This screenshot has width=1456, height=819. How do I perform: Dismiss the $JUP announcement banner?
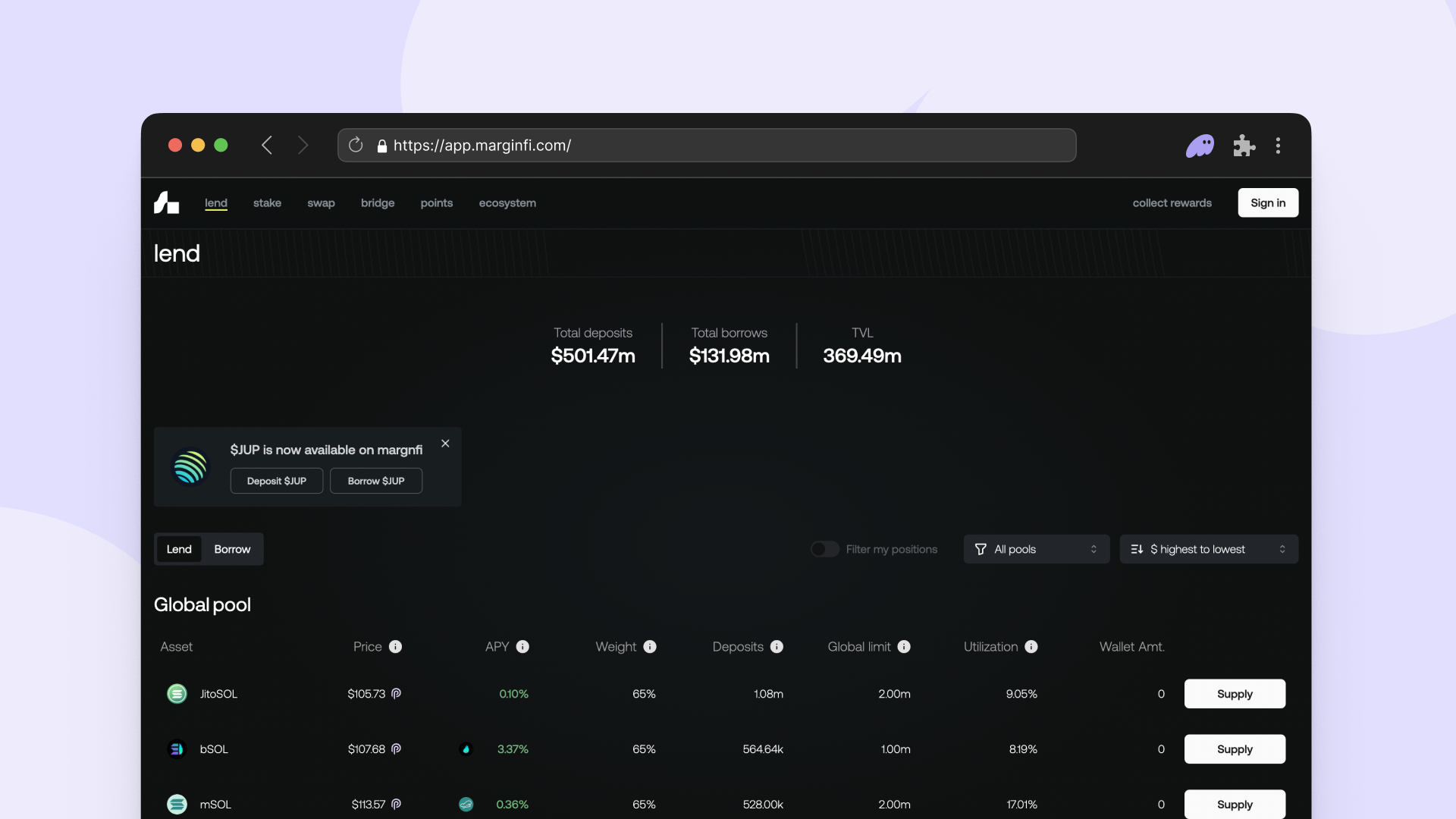(445, 443)
